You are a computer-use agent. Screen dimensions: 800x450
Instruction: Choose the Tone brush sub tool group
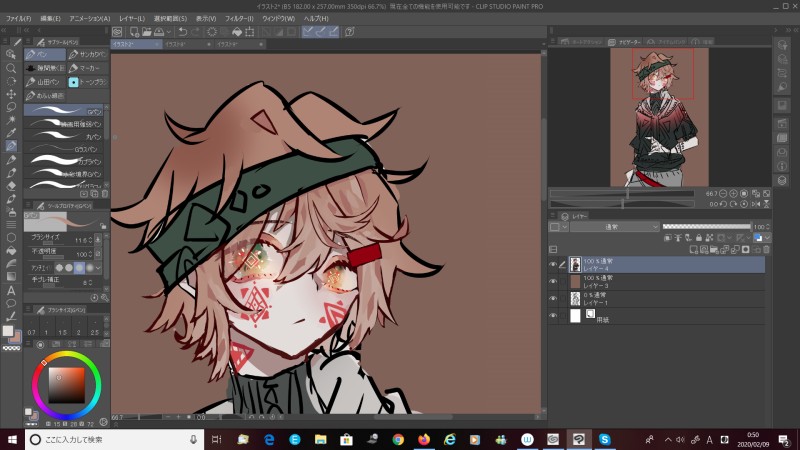(x=88, y=82)
